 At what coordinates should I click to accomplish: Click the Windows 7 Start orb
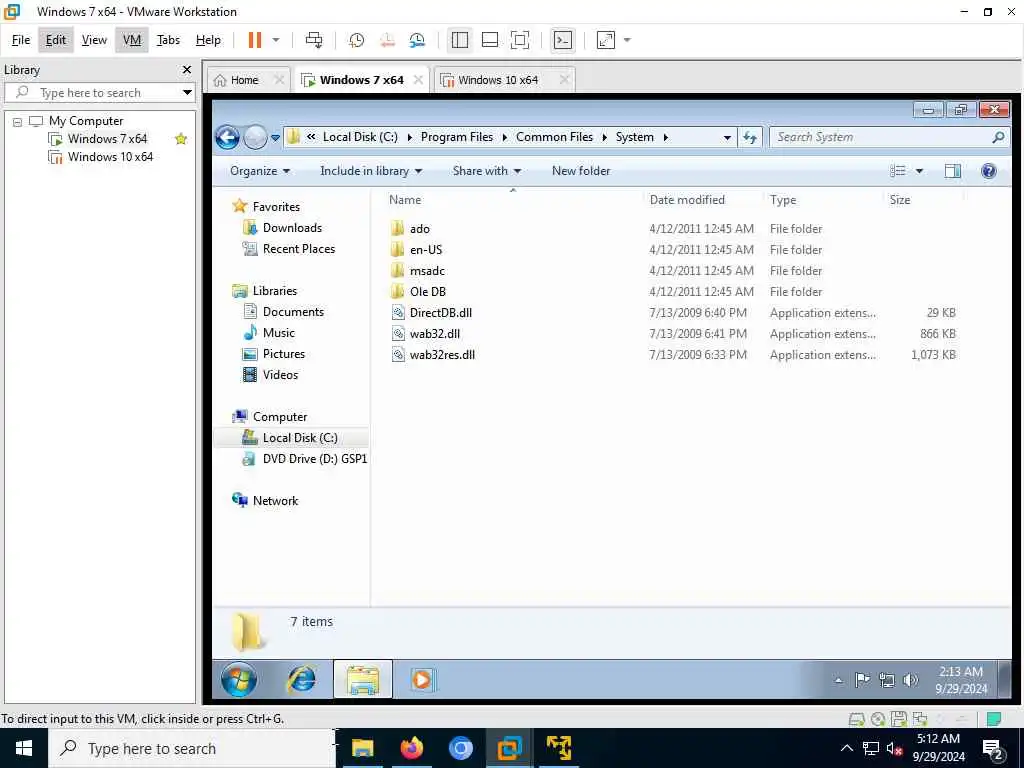[239, 679]
